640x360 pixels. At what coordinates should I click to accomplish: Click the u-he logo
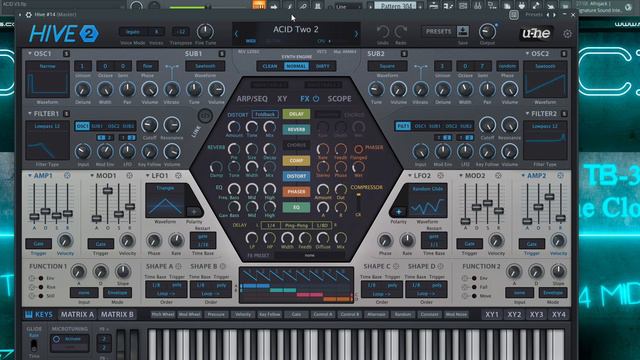[x=536, y=33]
